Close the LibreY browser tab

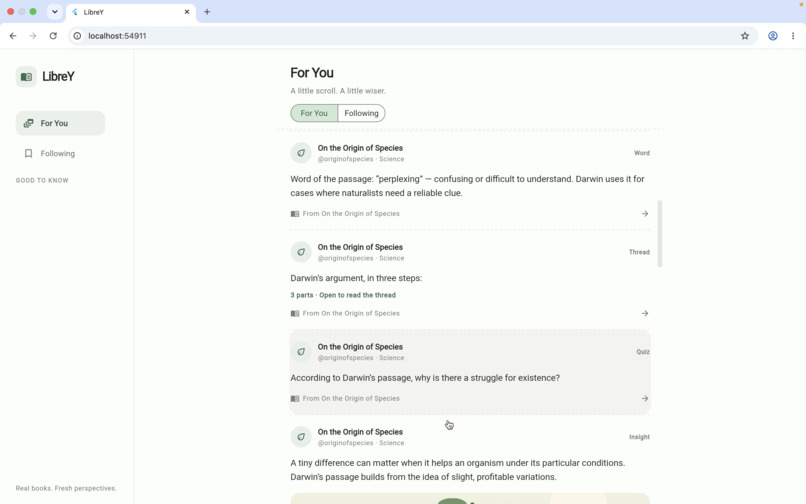click(x=187, y=12)
